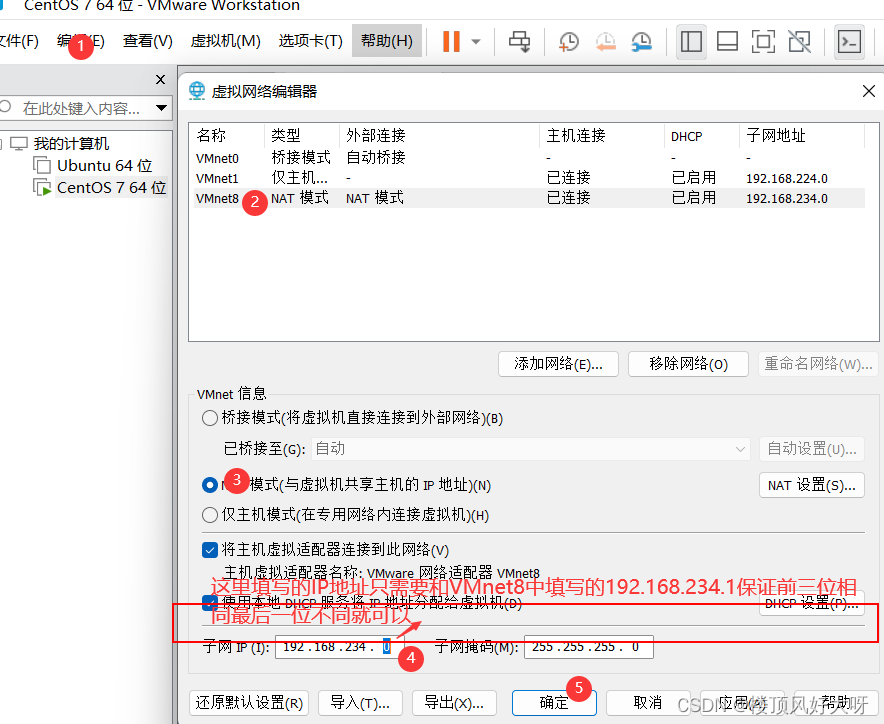Viewport: 884px width, 724px height.
Task: Open the 帮助(H) menu
Action: [386, 41]
